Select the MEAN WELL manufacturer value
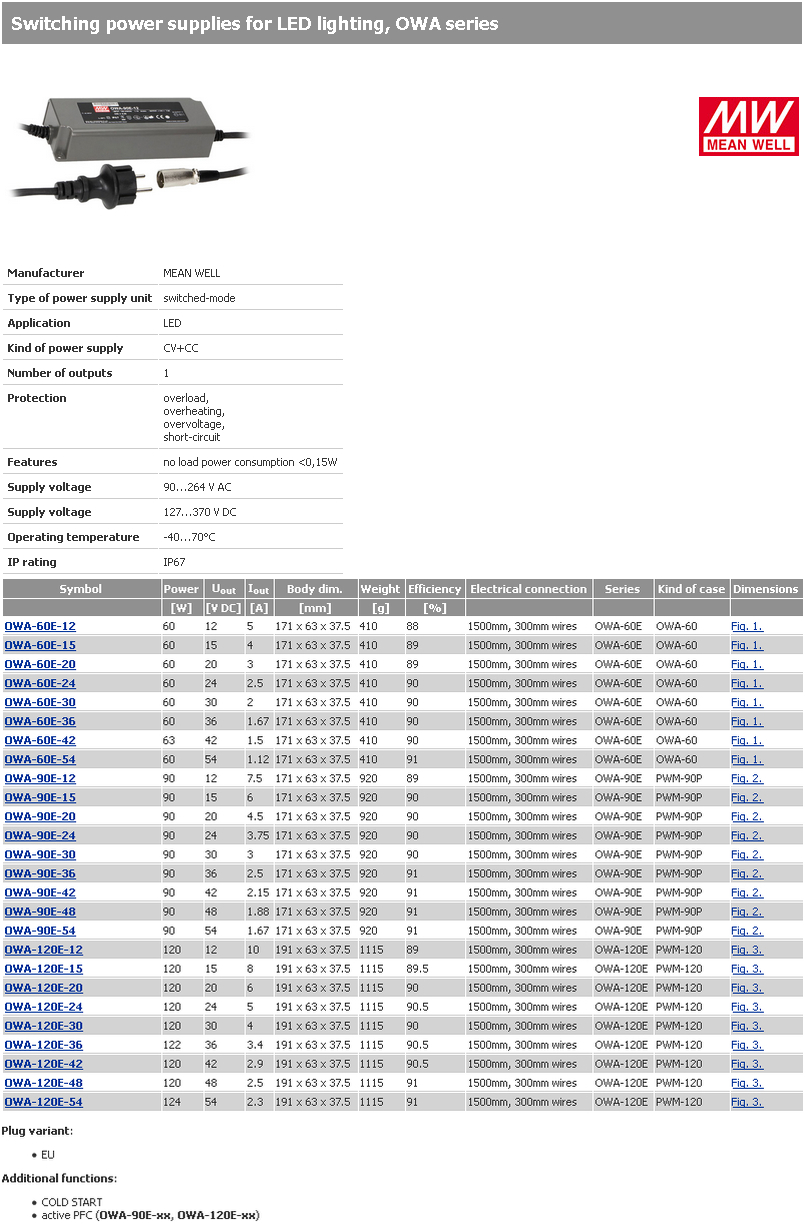The height and width of the screenshot is (1229, 805). [192, 273]
